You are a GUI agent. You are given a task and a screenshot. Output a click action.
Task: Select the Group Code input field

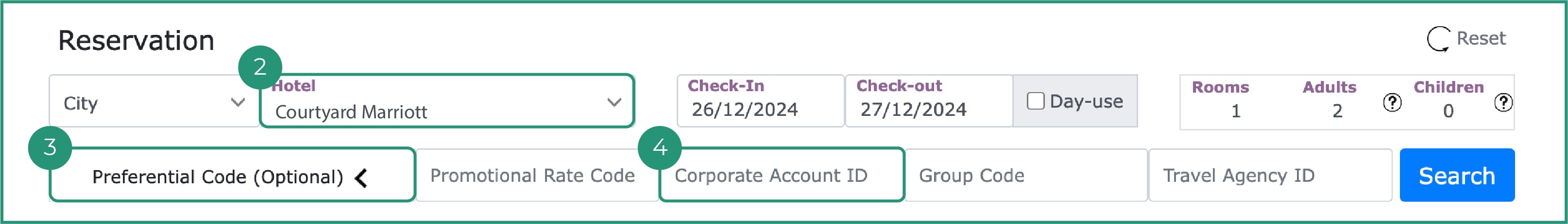pos(1025,176)
